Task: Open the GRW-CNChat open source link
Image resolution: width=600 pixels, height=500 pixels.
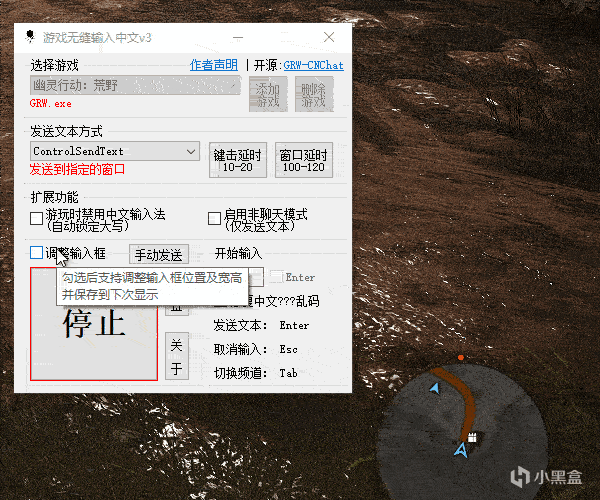Action: (x=313, y=65)
